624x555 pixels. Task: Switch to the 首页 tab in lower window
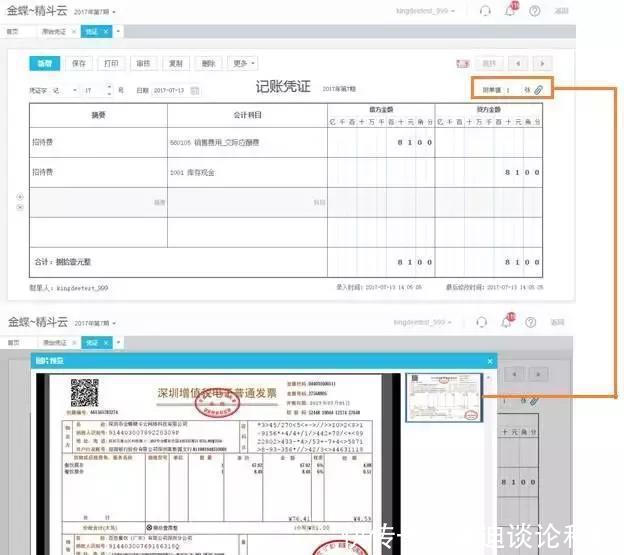[13, 343]
